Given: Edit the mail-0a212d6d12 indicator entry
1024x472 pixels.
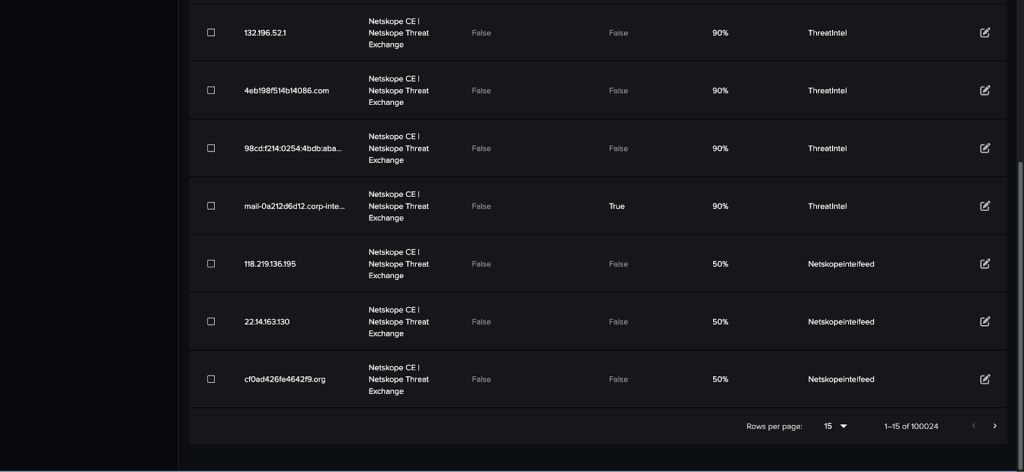Looking at the screenshot, I should [985, 206].
